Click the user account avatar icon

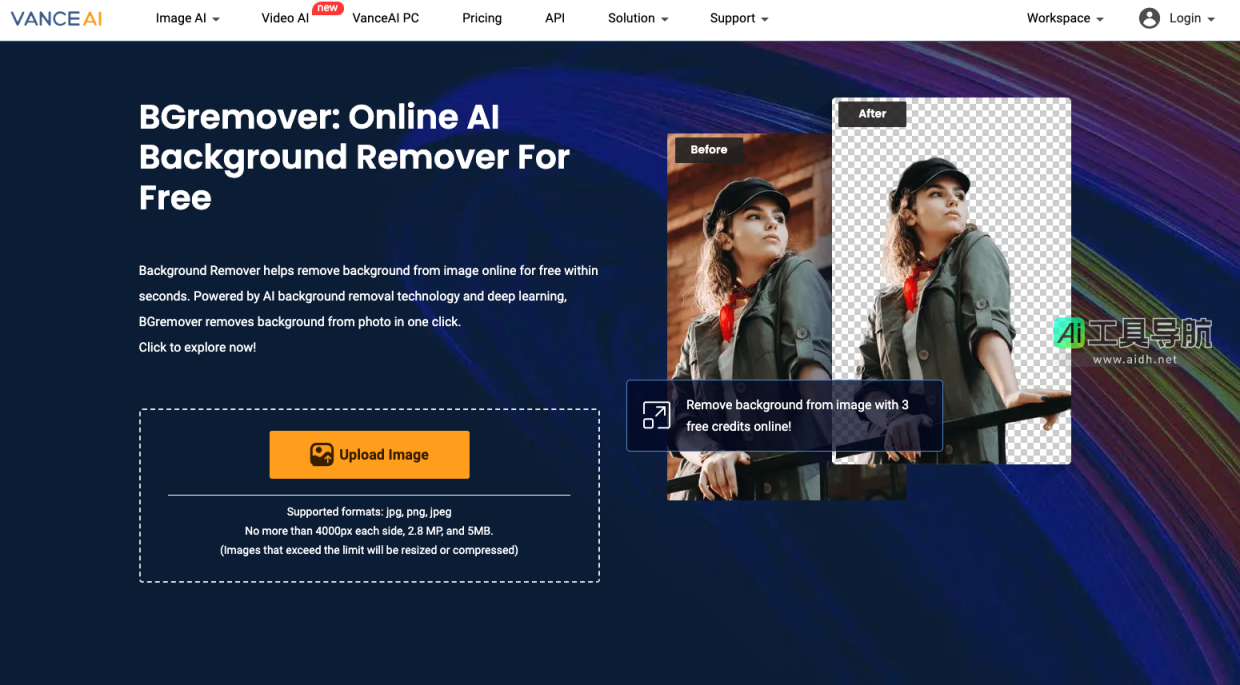[1149, 18]
